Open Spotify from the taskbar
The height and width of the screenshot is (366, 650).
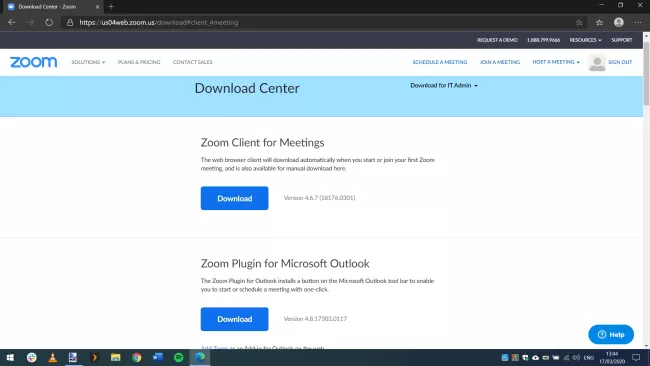coord(179,357)
